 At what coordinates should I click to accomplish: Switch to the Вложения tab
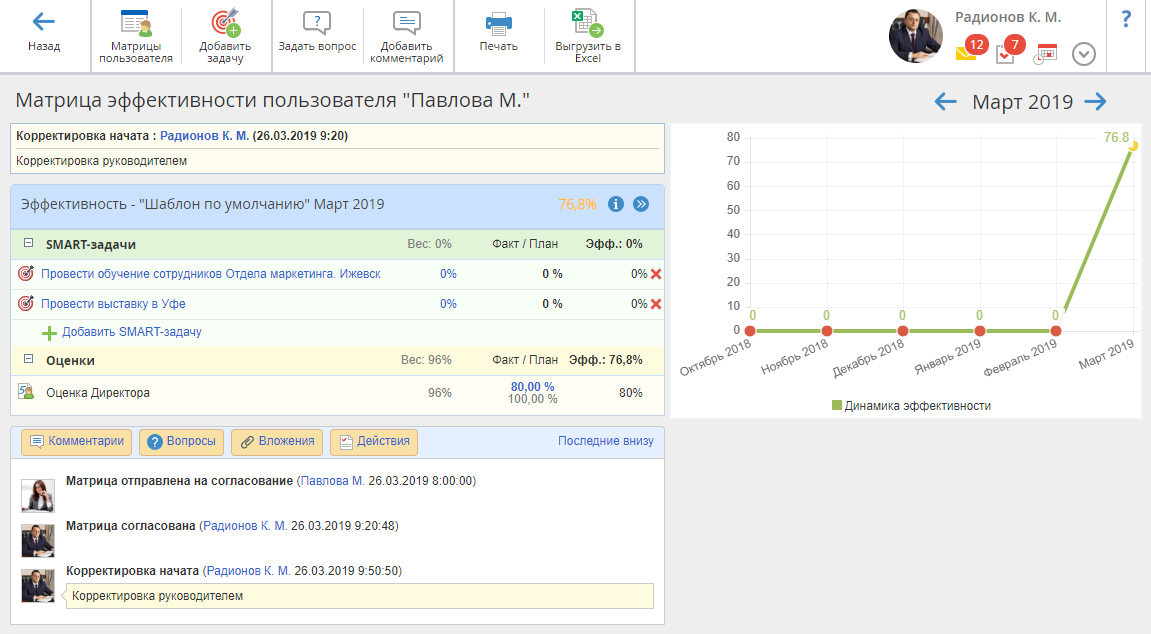click(x=277, y=442)
